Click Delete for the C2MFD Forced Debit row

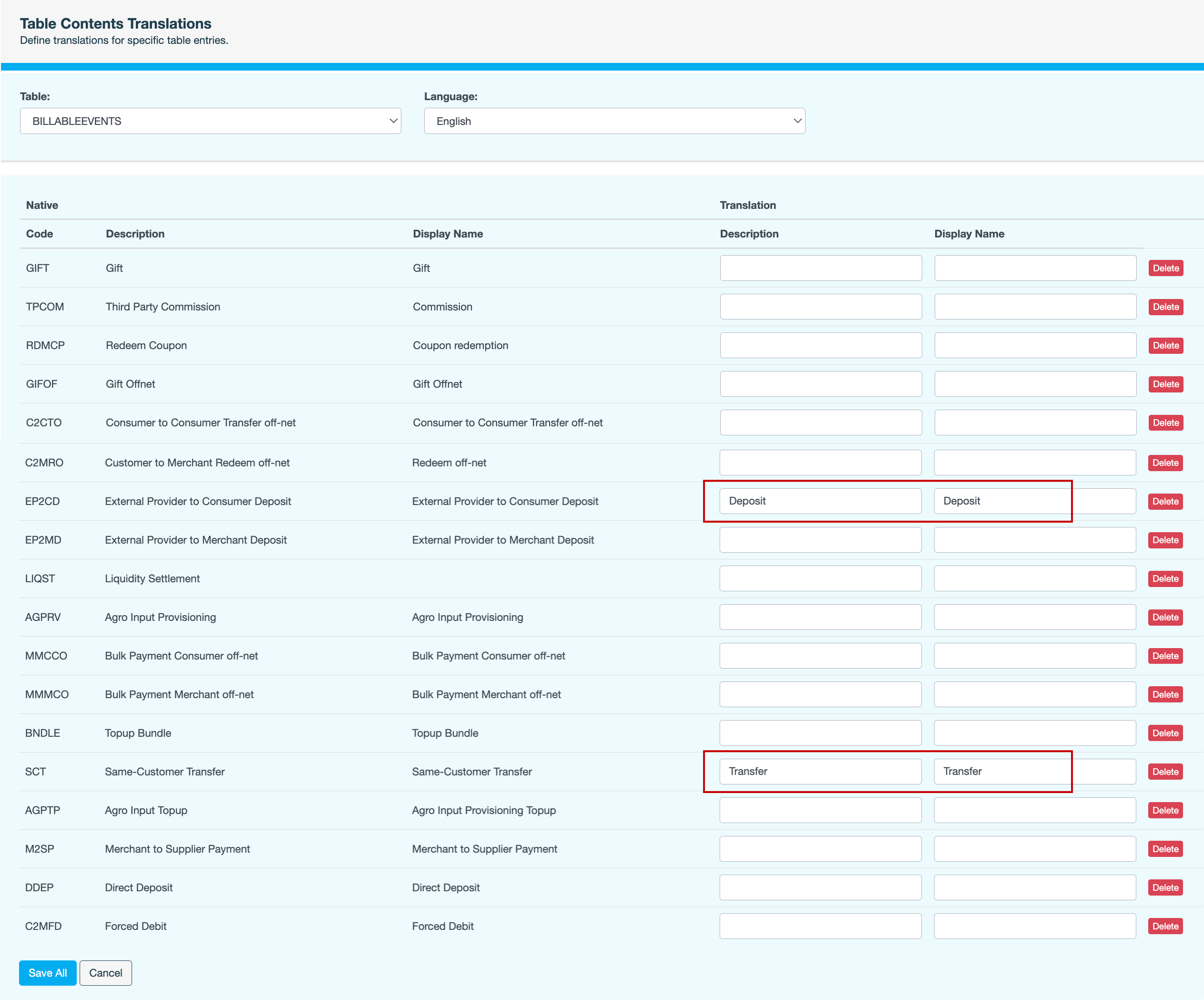[x=1165, y=926]
